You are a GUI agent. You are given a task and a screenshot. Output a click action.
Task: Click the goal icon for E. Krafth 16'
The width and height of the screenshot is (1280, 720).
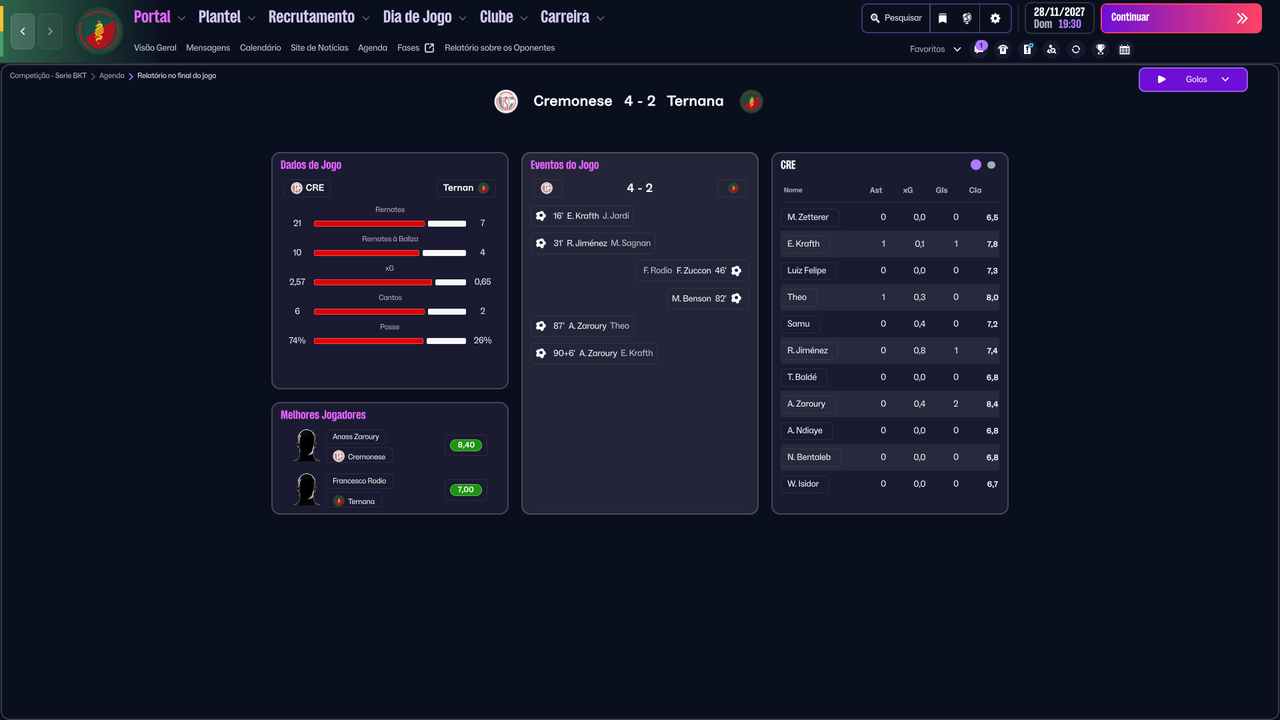541,216
